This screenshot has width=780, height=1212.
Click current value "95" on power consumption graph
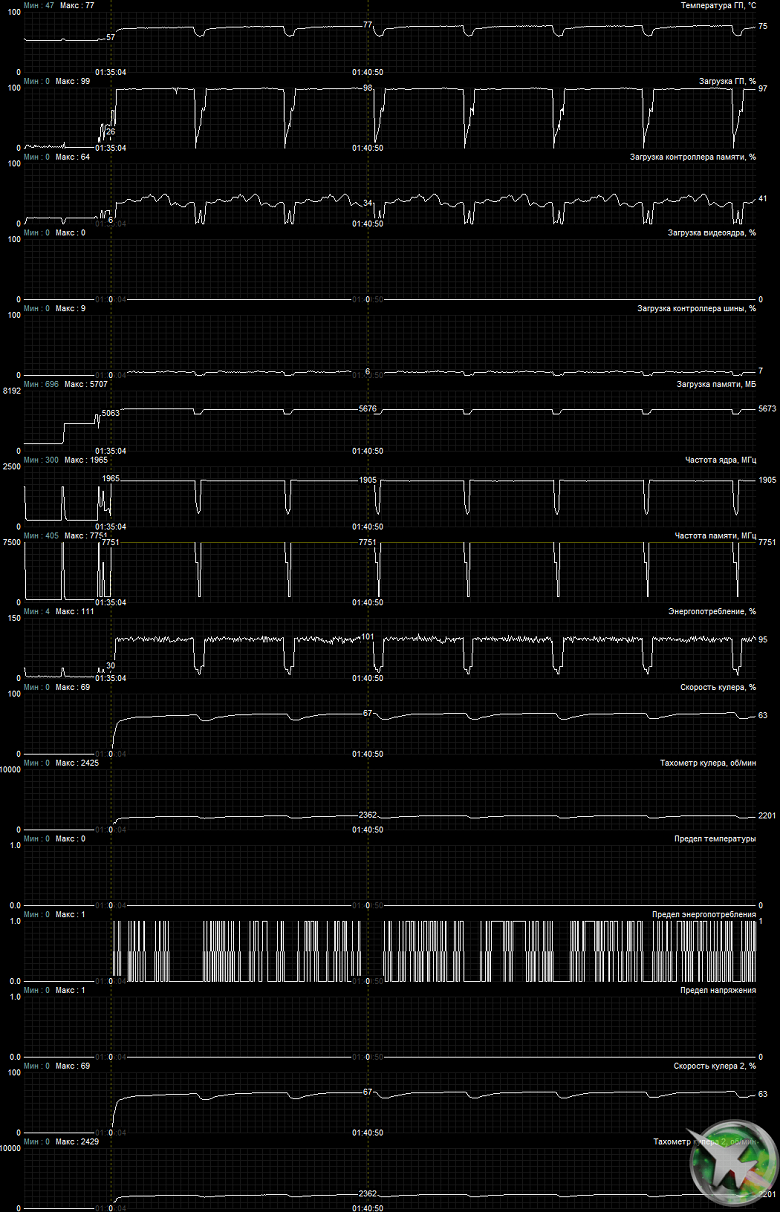tap(763, 640)
